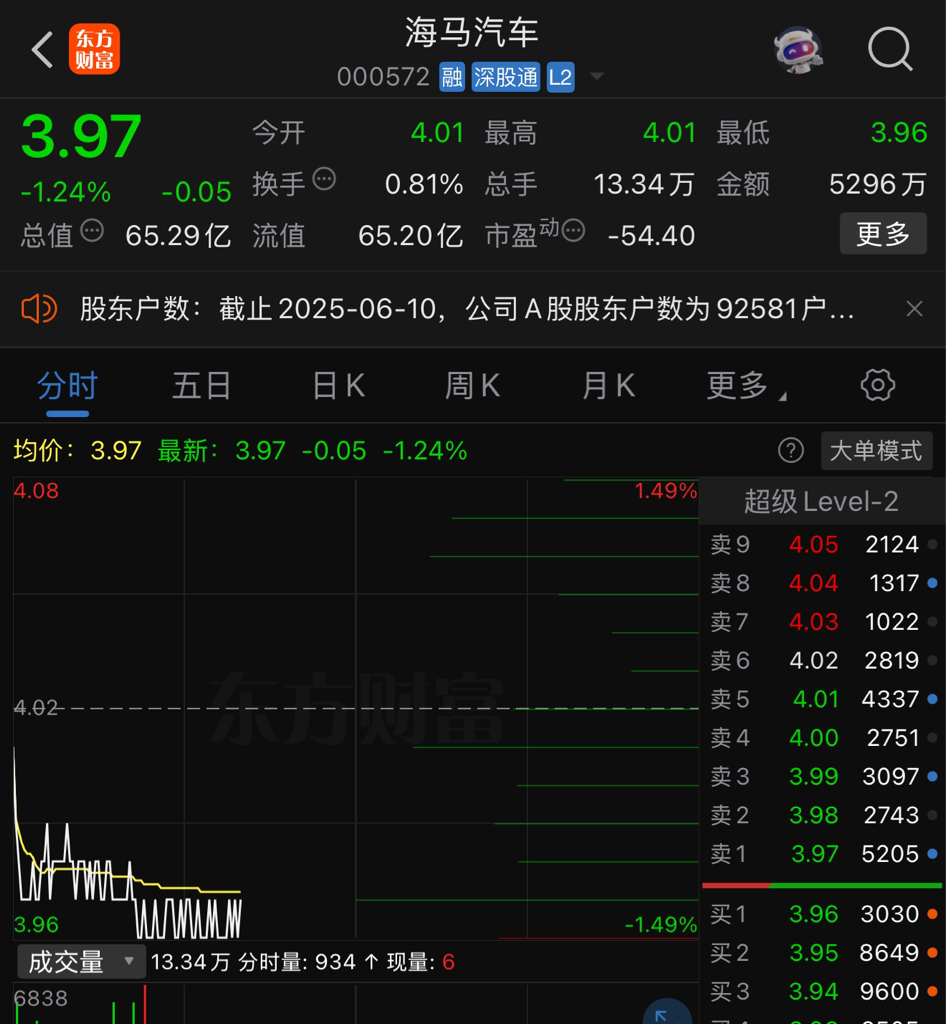
Task: Tap the L2 level badge
Action: (x=560, y=78)
